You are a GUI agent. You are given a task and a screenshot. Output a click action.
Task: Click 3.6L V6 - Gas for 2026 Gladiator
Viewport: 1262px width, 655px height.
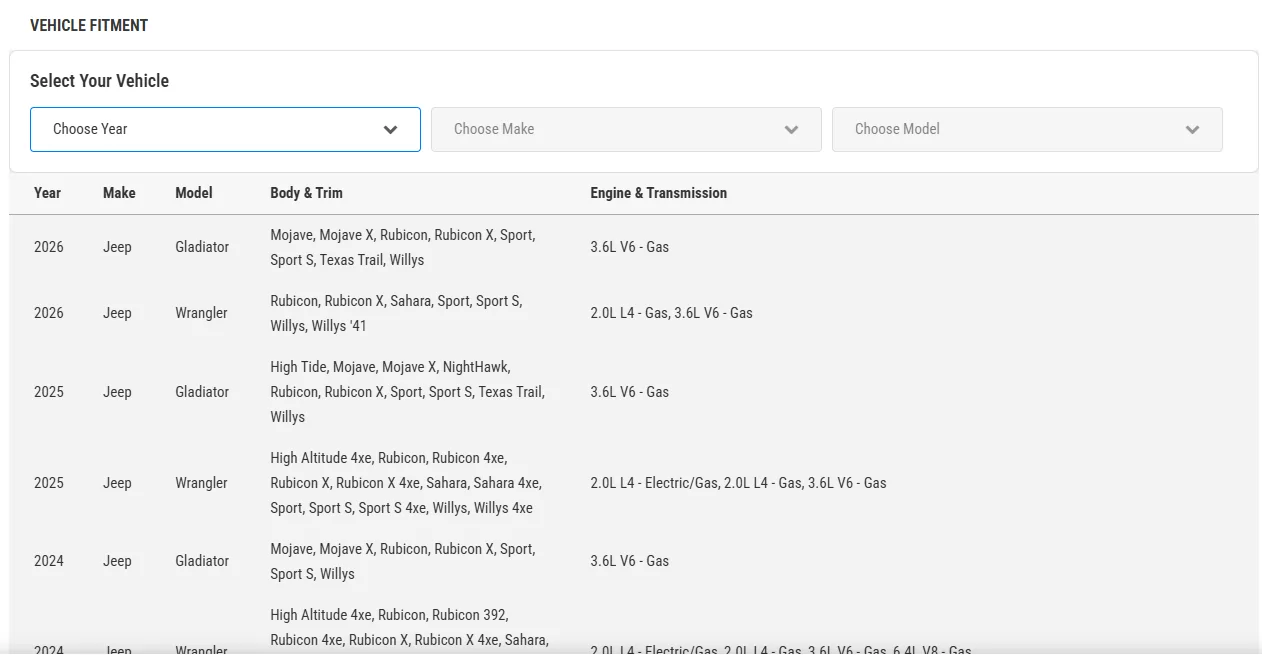coord(630,247)
